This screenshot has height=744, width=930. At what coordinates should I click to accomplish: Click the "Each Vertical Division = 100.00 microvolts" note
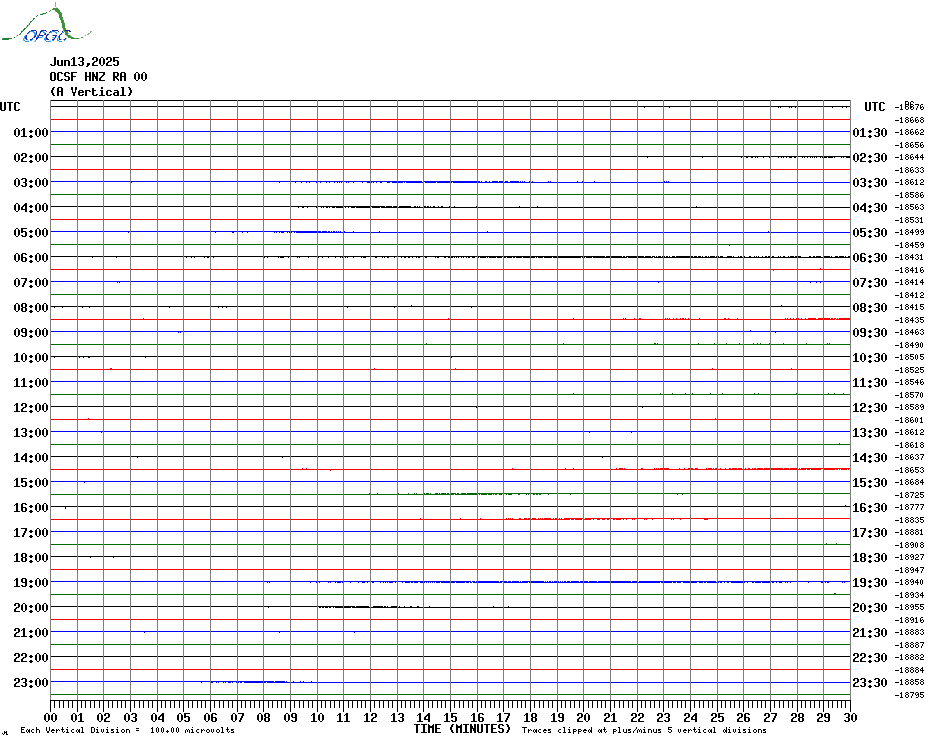pyautogui.click(x=127, y=730)
